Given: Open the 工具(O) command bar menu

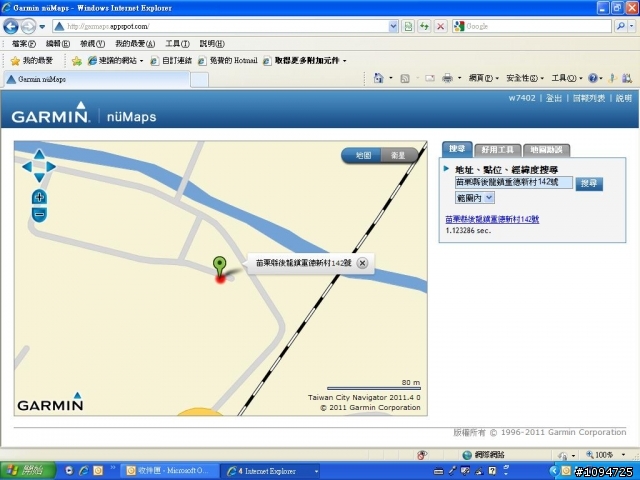Looking at the screenshot, I should coord(567,78).
